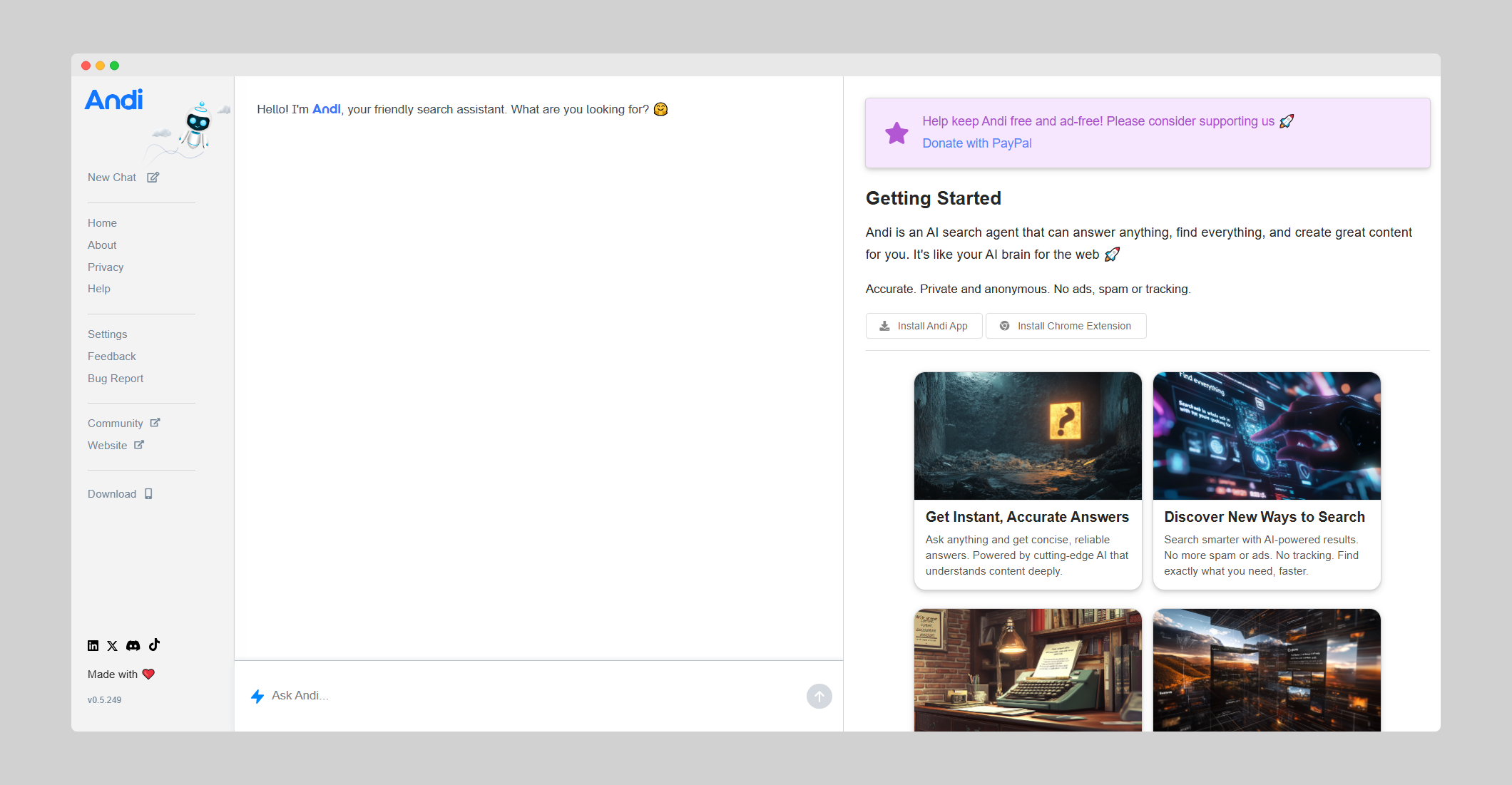Click the Discover New Ways to Search title
This screenshot has width=1512, height=785.
click(1265, 517)
